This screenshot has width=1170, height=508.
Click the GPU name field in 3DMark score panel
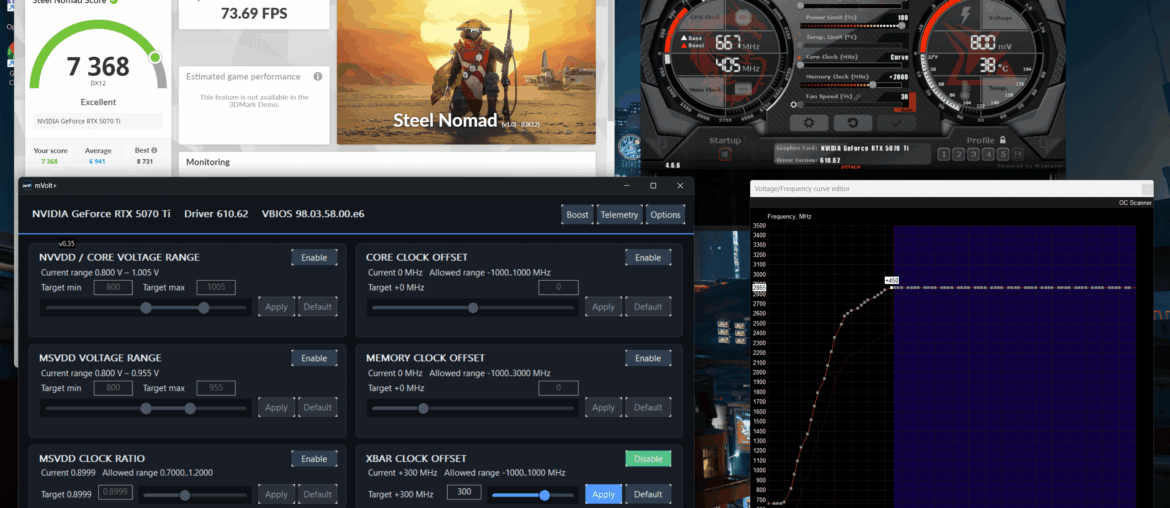(x=98, y=121)
